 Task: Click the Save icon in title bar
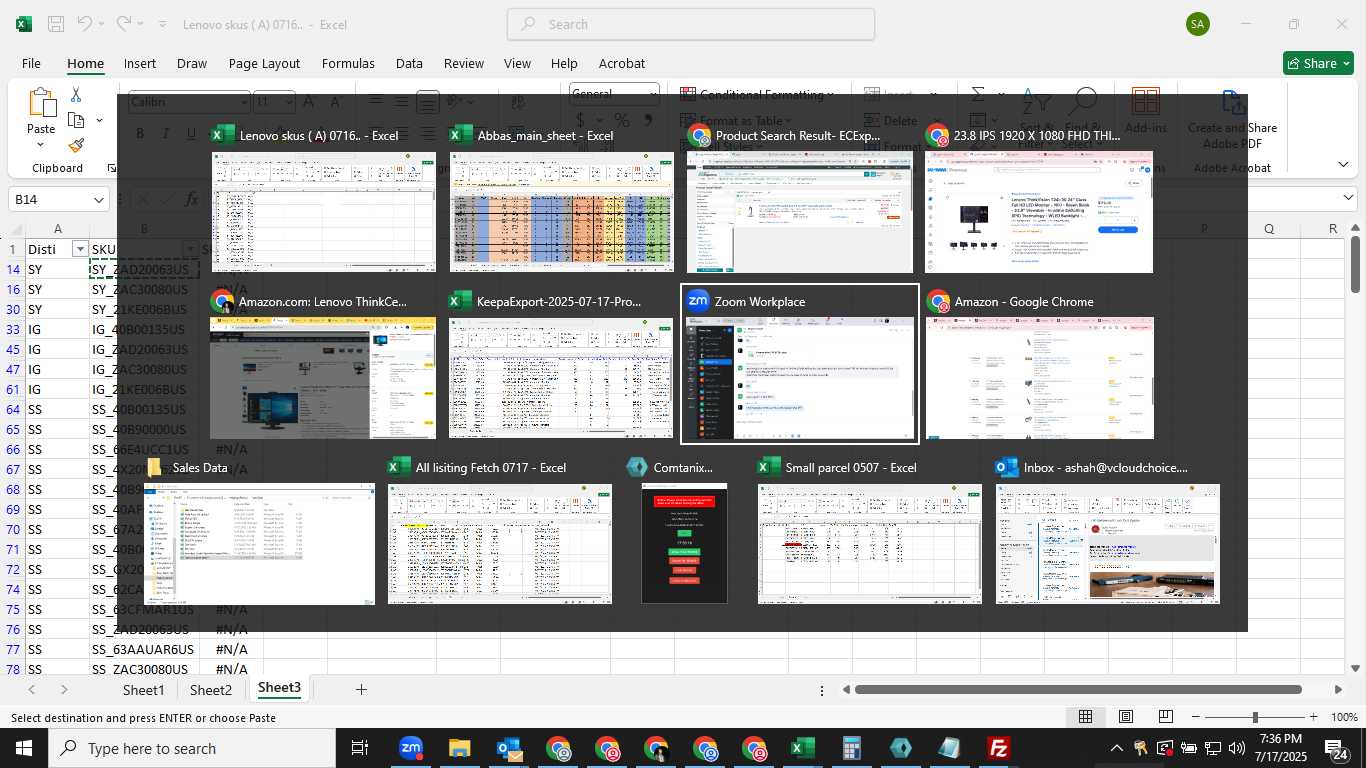(x=56, y=24)
